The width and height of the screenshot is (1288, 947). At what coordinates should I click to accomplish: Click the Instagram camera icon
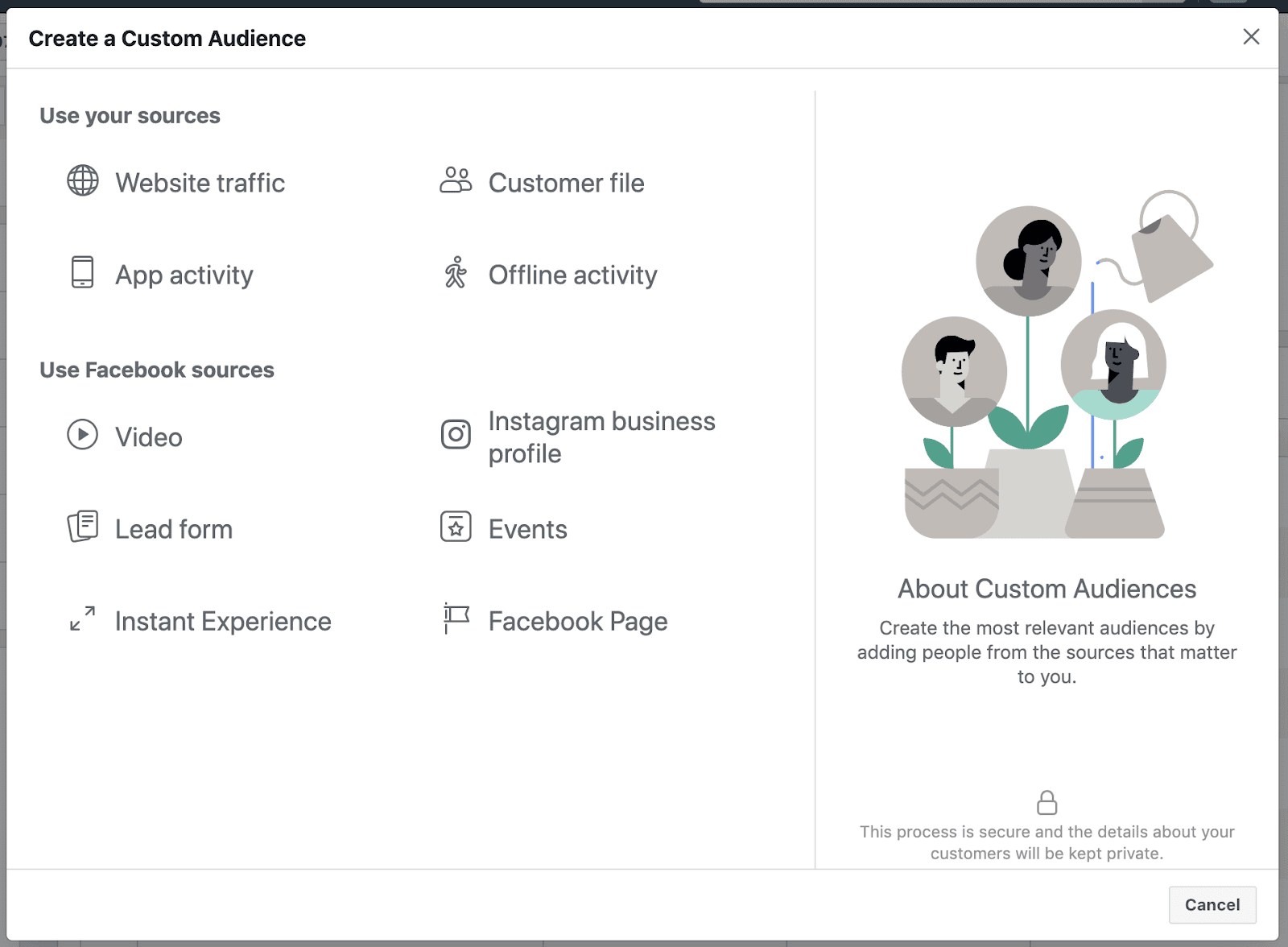456,435
